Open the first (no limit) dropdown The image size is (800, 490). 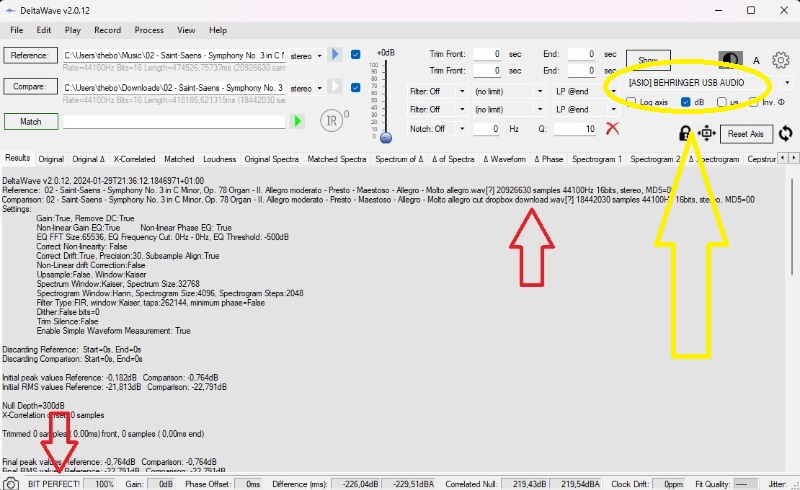click(x=509, y=91)
